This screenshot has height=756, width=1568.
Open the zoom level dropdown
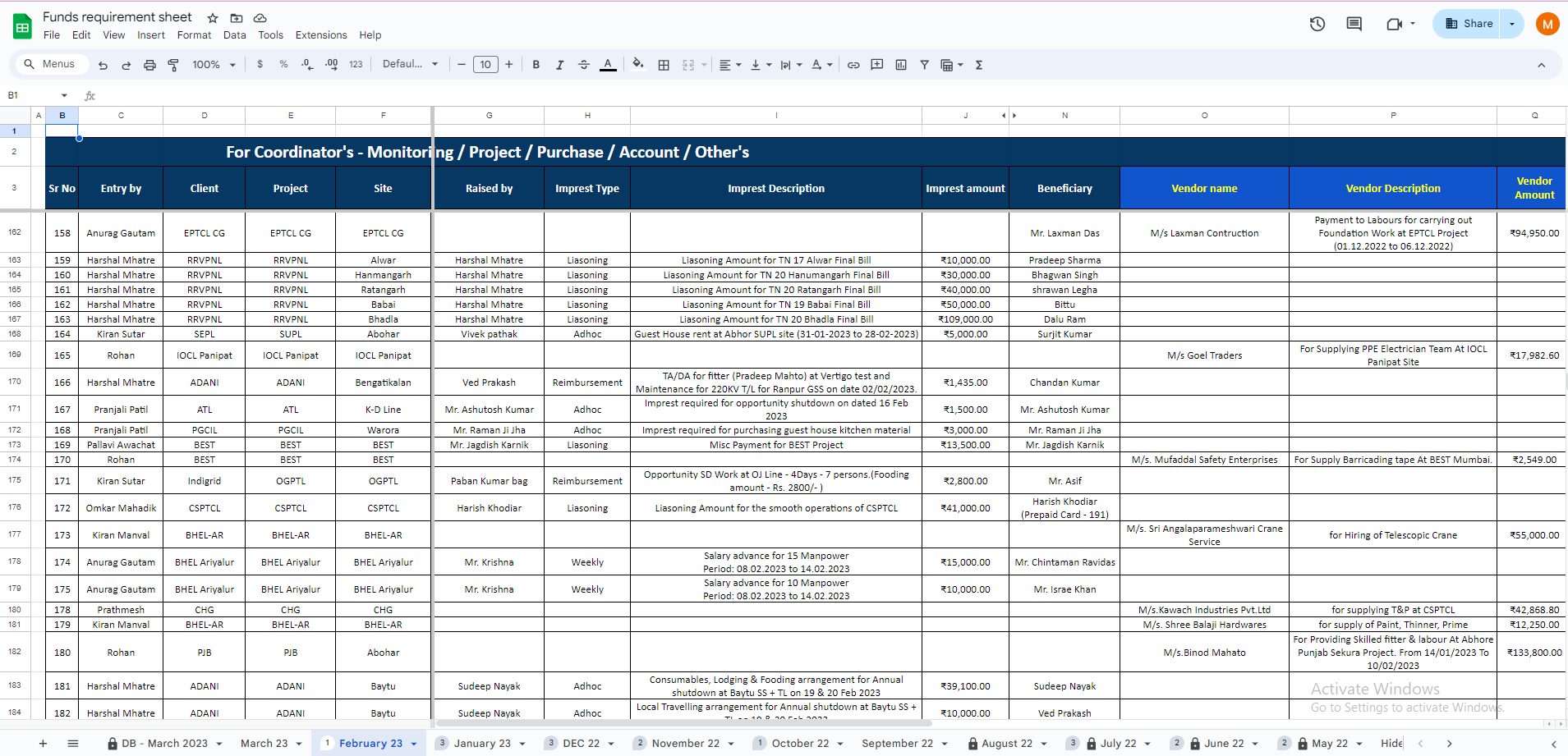point(214,65)
